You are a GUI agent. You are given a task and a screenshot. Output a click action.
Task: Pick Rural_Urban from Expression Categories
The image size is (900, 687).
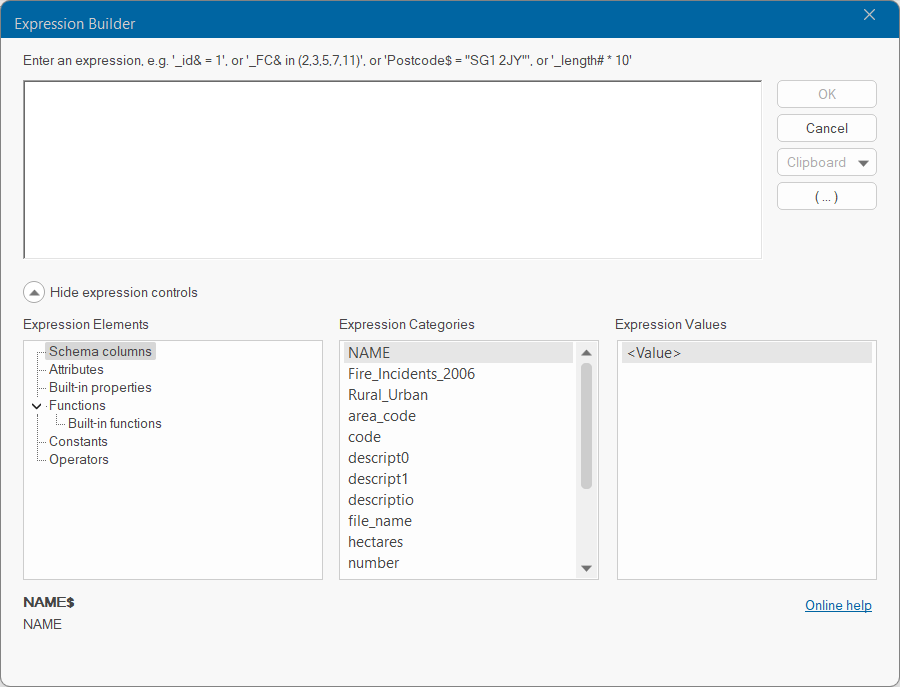click(388, 394)
